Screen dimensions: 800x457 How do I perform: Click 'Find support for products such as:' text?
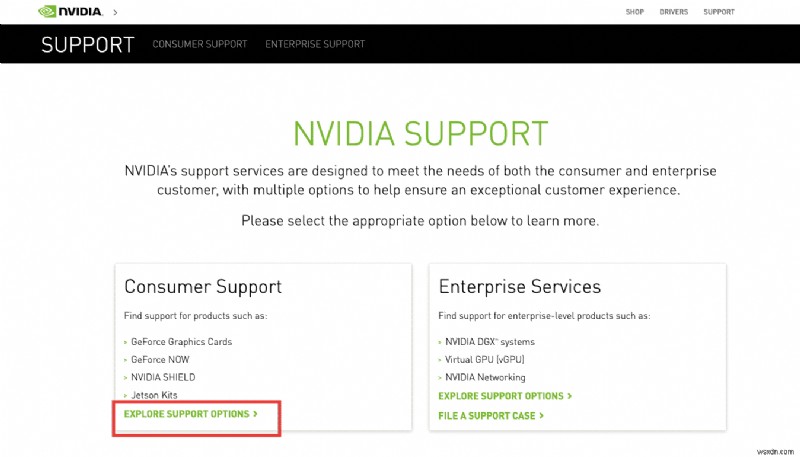[195, 316]
